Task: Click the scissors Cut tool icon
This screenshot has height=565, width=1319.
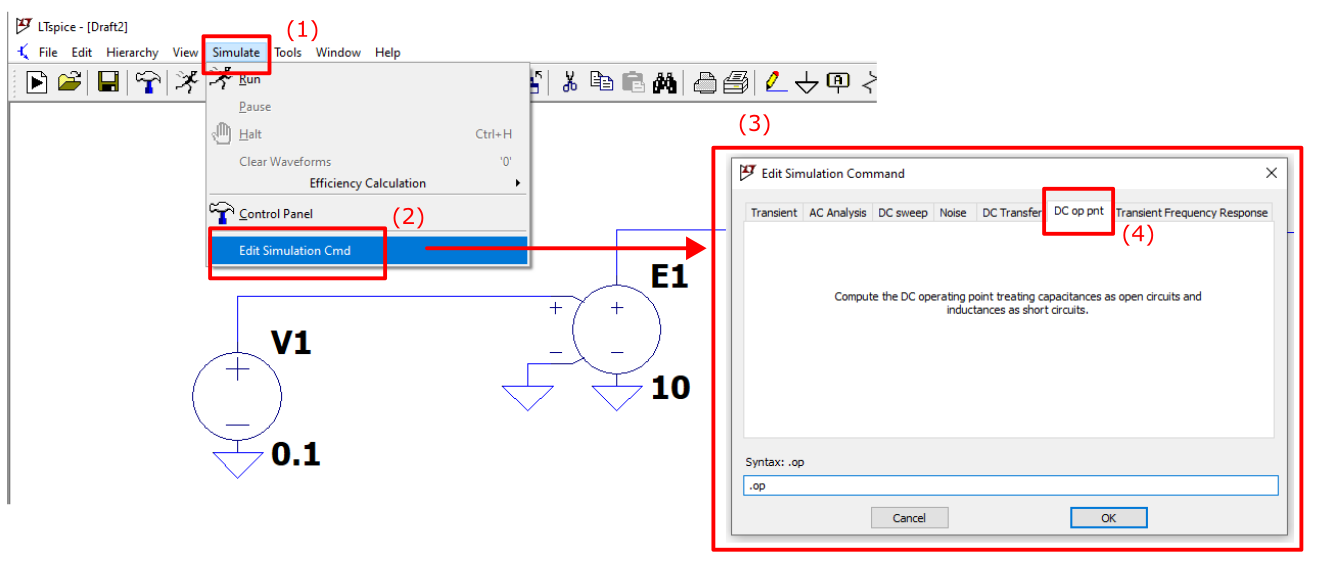Action: [570, 82]
